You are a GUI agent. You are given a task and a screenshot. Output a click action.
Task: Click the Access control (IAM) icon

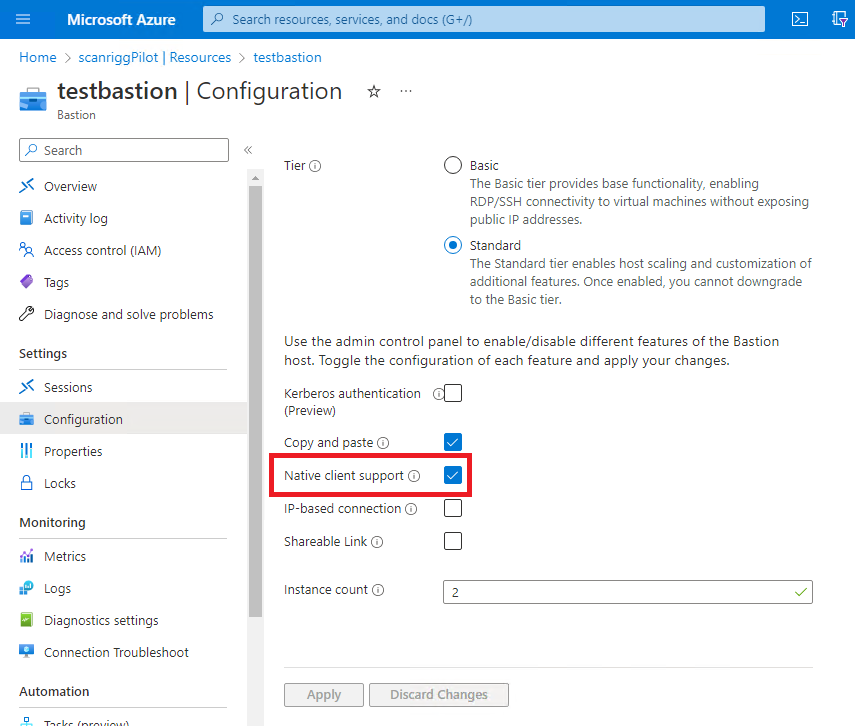(x=27, y=250)
